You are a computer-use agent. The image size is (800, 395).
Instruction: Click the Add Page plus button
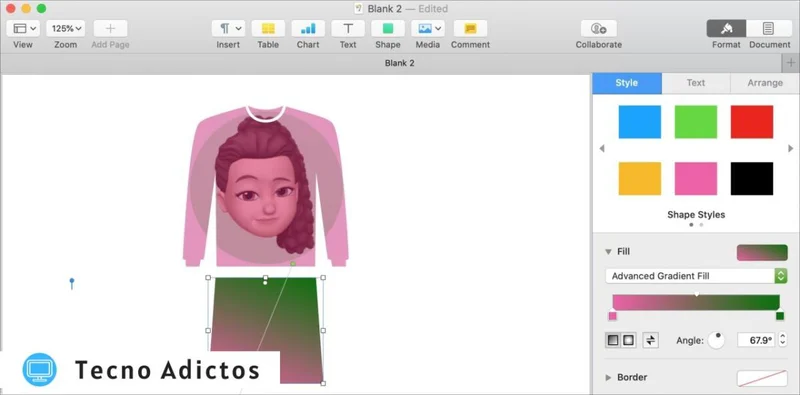(110, 29)
